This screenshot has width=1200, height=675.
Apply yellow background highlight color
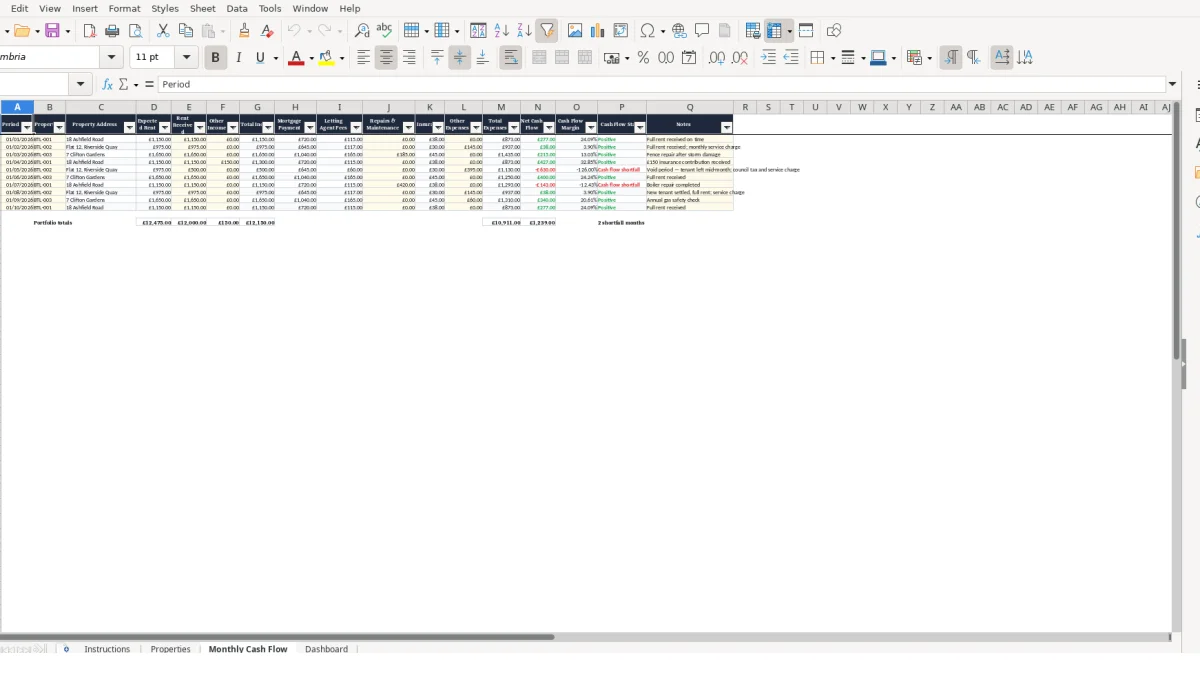pyautogui.click(x=327, y=58)
